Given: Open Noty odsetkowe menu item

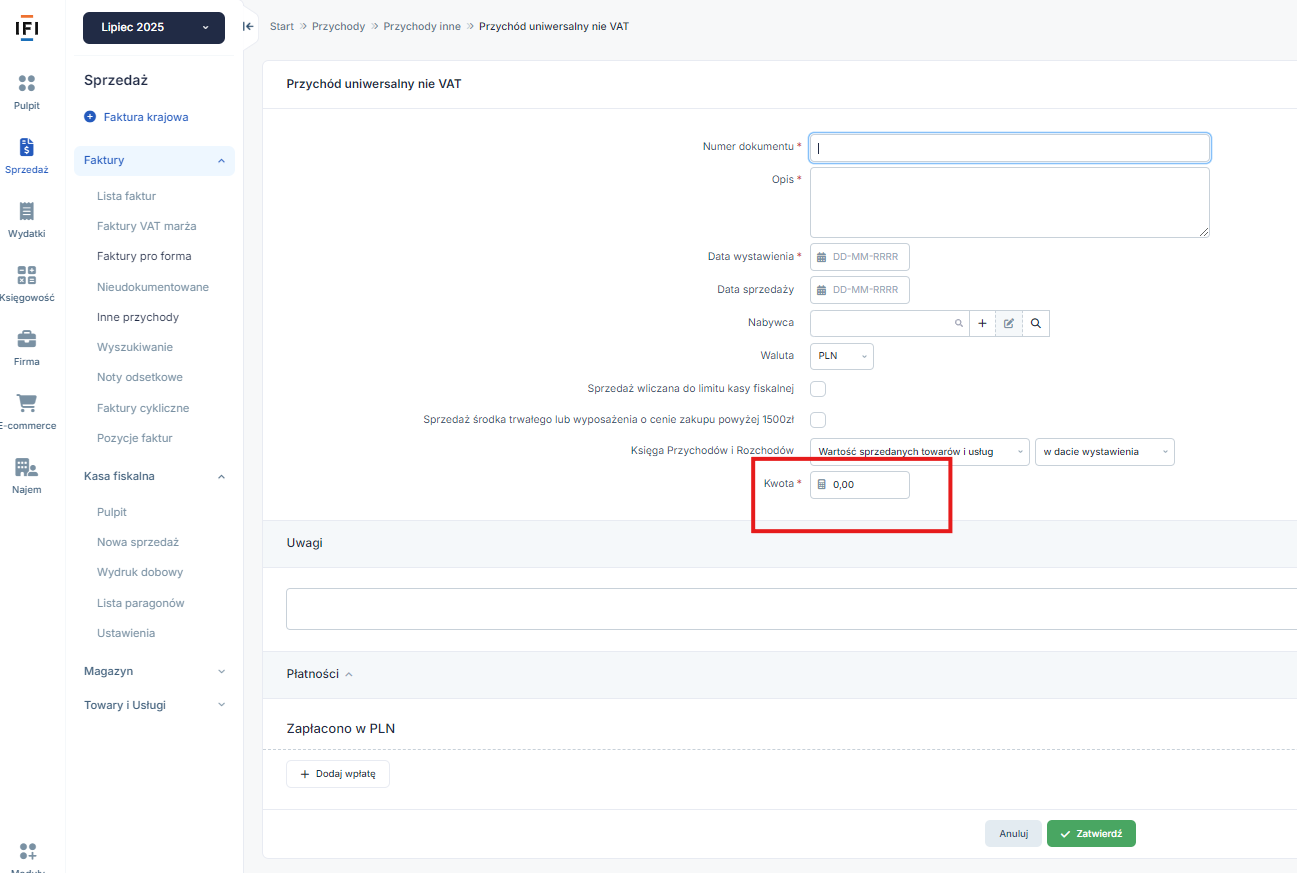Looking at the screenshot, I should pos(140,377).
